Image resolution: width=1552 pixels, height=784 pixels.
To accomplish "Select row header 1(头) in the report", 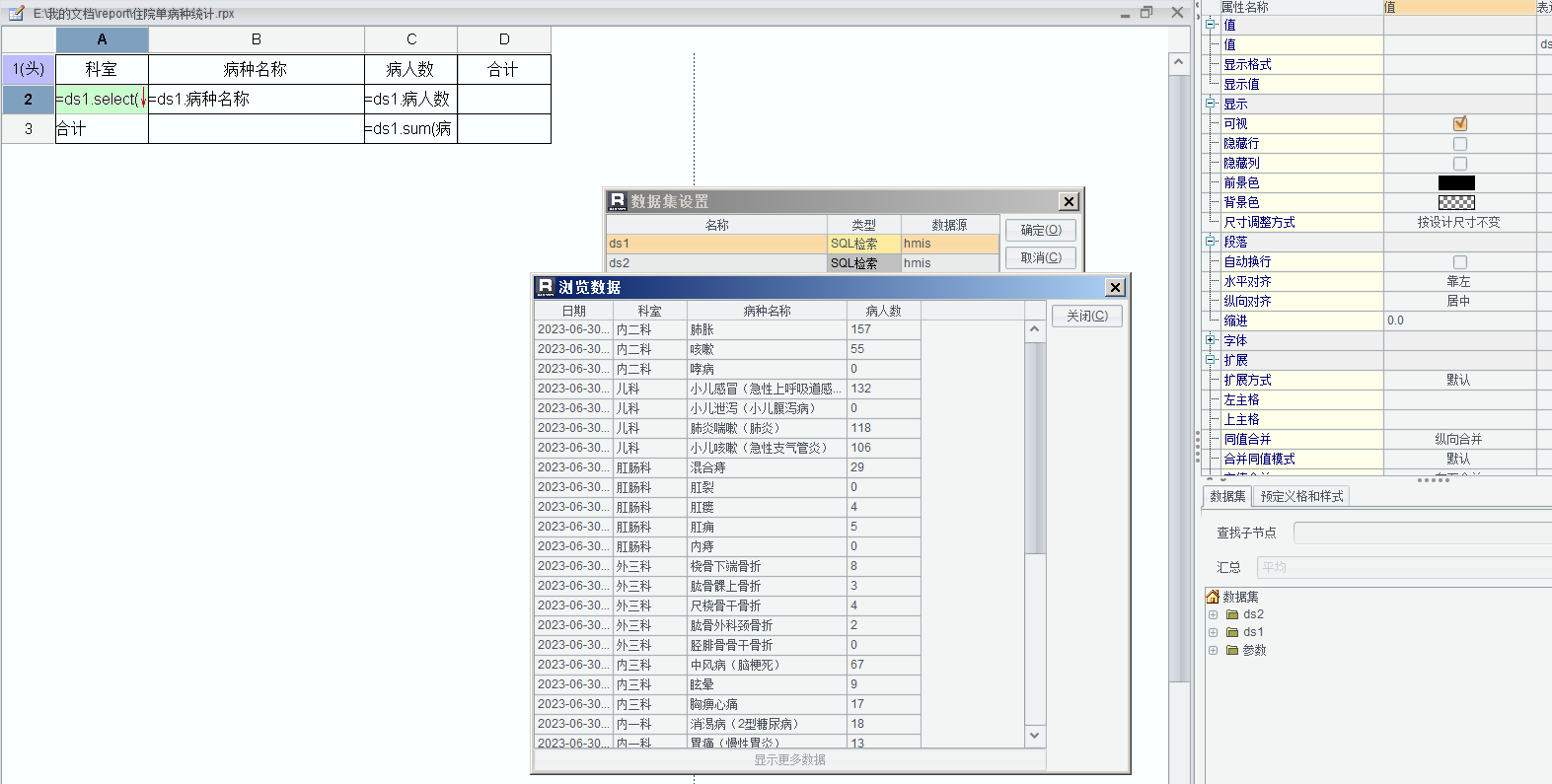I will (x=29, y=69).
